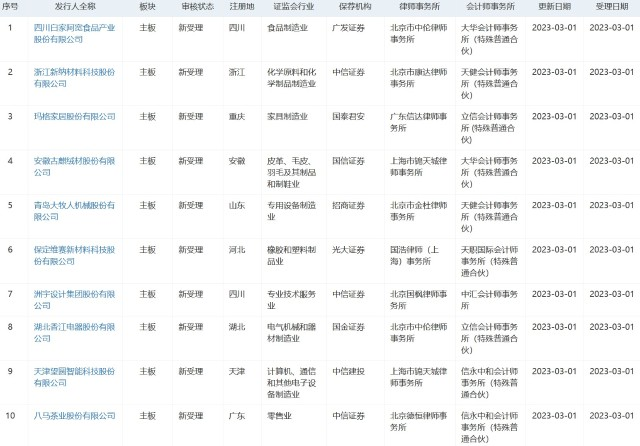Select the 广发证券 sponsor cell
Screen dimensions: 640x446
348,28
